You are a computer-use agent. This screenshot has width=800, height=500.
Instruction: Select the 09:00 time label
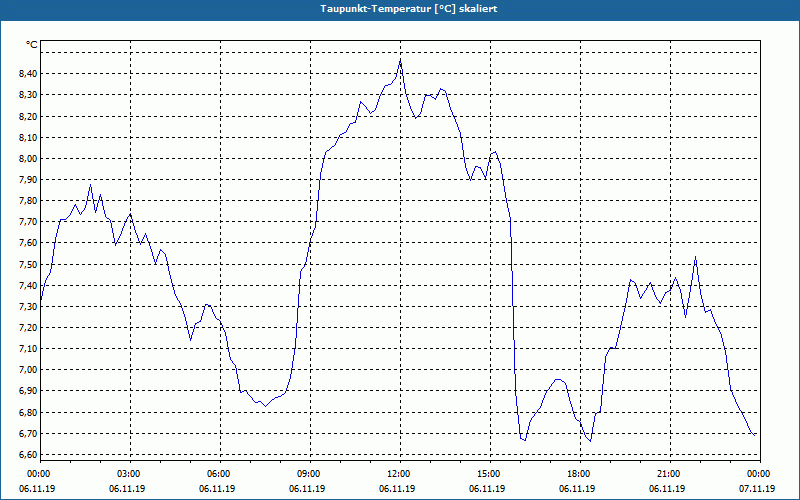click(x=310, y=474)
